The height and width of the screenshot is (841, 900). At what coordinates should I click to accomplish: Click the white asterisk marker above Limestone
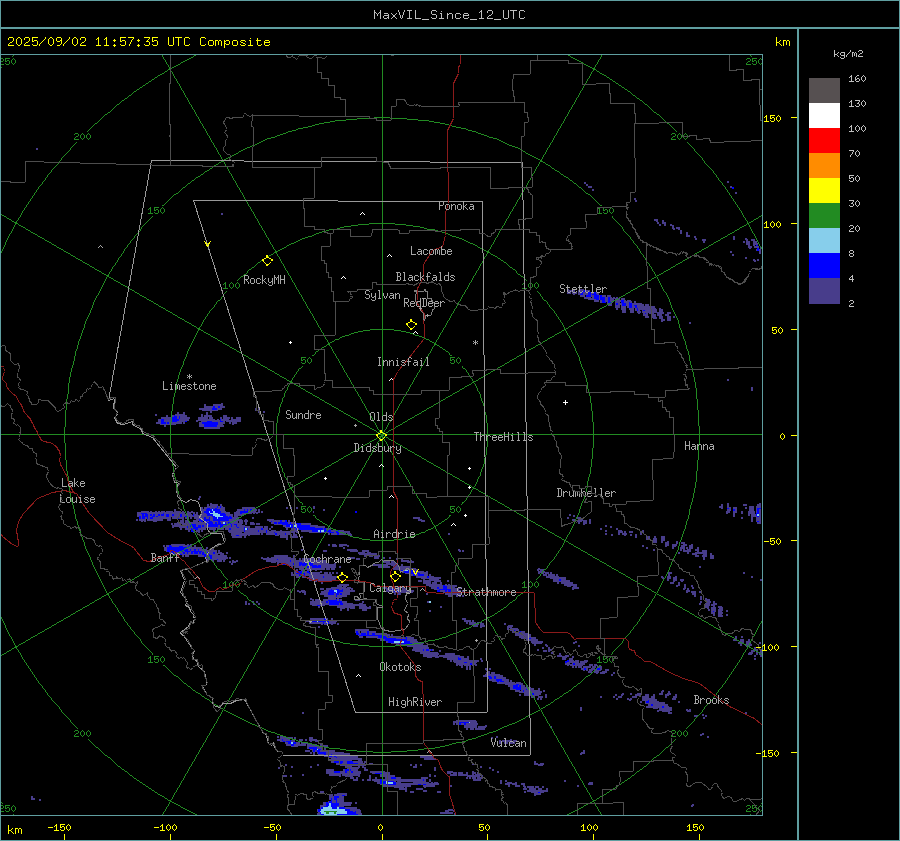tap(189, 377)
